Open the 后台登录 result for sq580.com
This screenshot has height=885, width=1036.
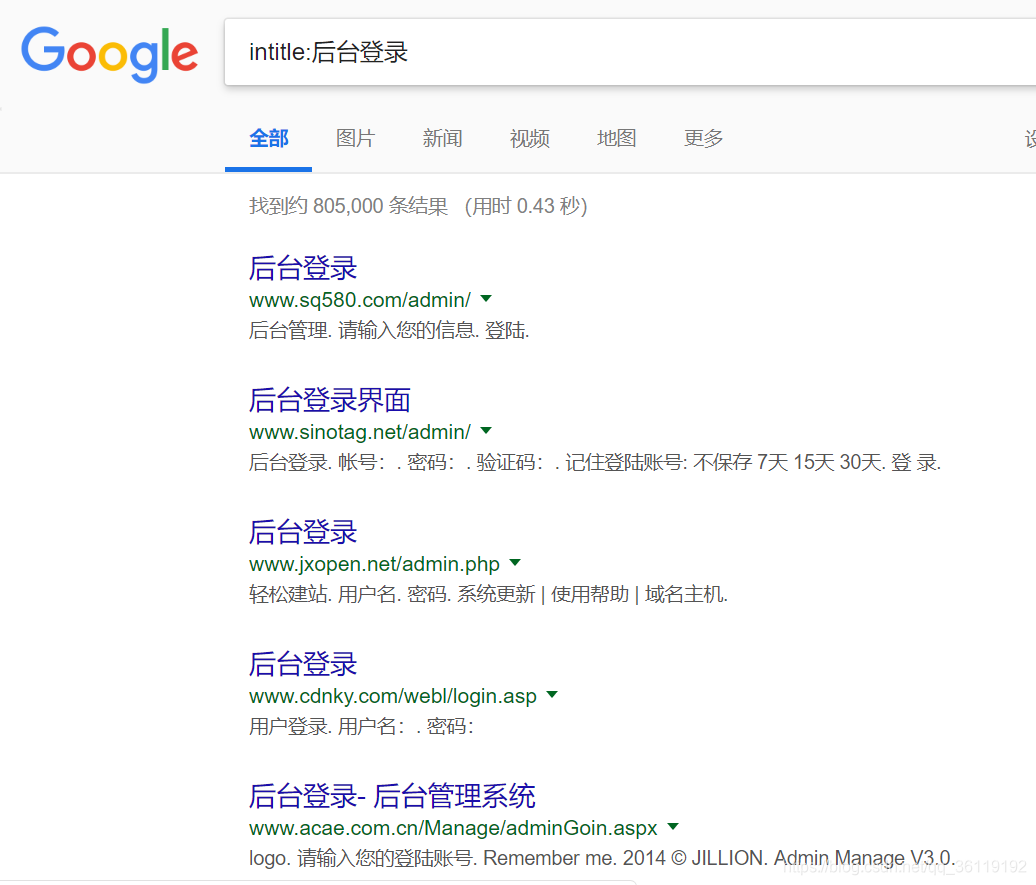pos(303,268)
